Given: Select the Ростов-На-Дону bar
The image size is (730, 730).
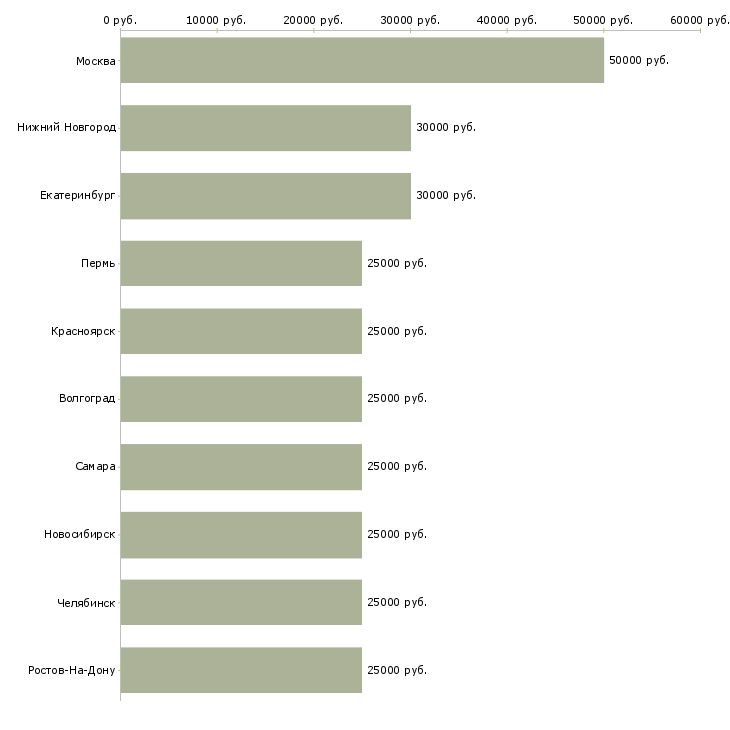Looking at the screenshot, I should (241, 670).
